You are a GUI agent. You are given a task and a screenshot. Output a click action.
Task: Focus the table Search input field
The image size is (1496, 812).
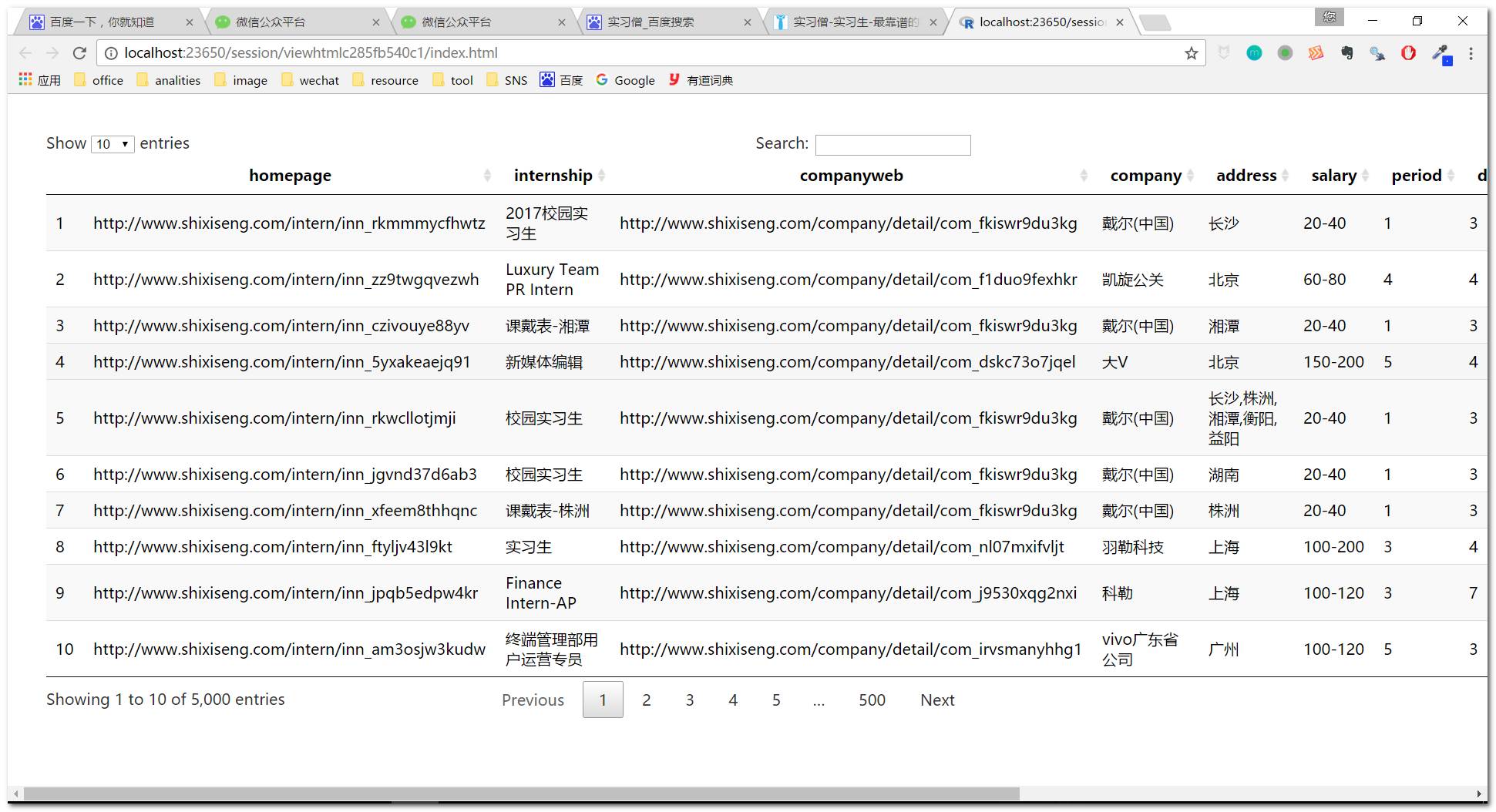click(x=893, y=145)
